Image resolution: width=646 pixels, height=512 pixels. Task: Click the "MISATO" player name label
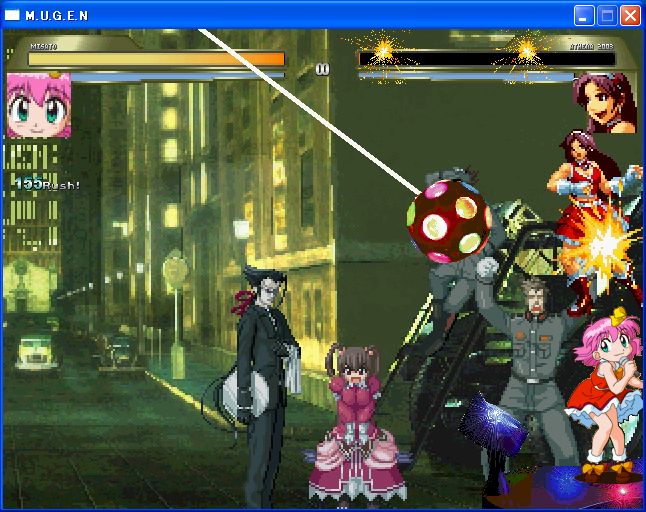(44, 47)
